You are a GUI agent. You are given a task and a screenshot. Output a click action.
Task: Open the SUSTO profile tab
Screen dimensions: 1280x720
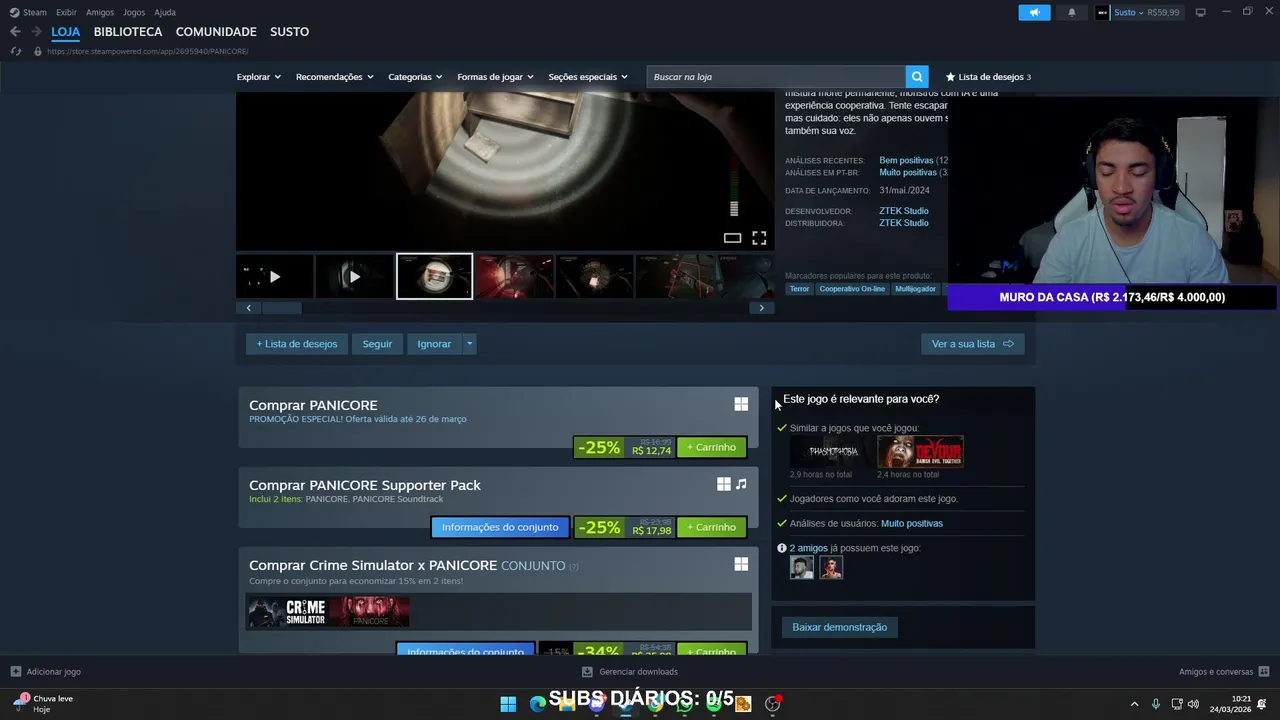289,32
